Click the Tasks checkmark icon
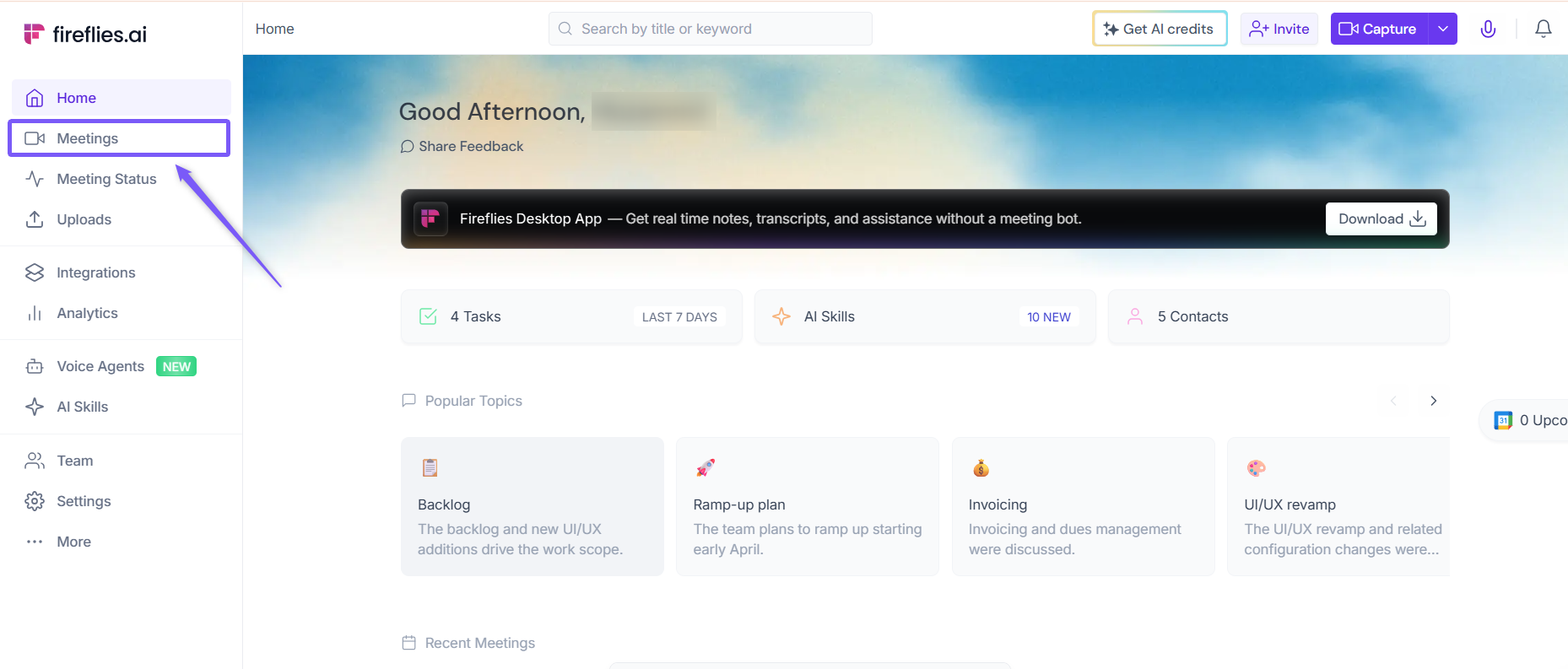 pos(428,316)
